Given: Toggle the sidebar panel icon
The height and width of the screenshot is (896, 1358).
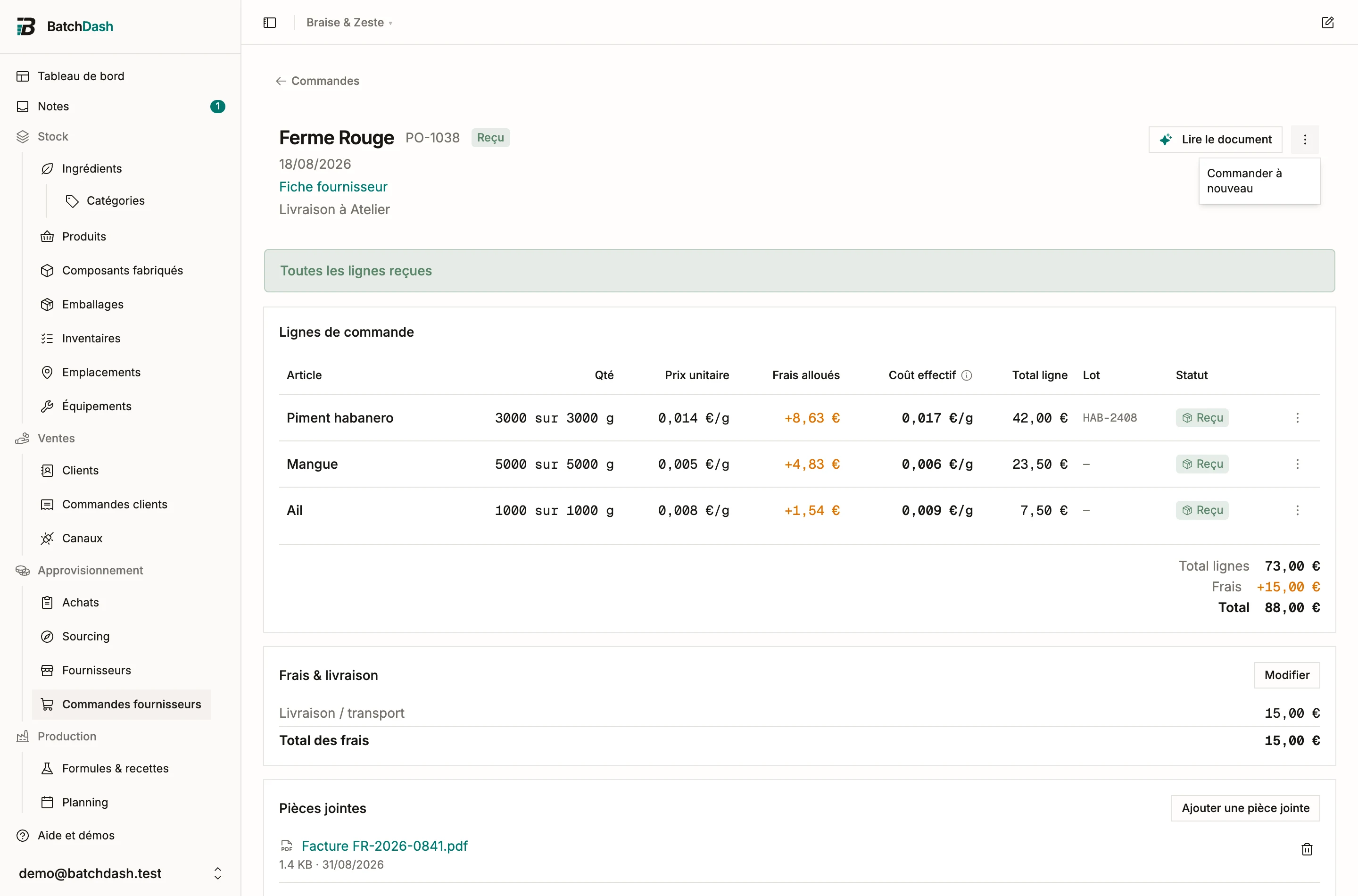Looking at the screenshot, I should pyautogui.click(x=270, y=22).
